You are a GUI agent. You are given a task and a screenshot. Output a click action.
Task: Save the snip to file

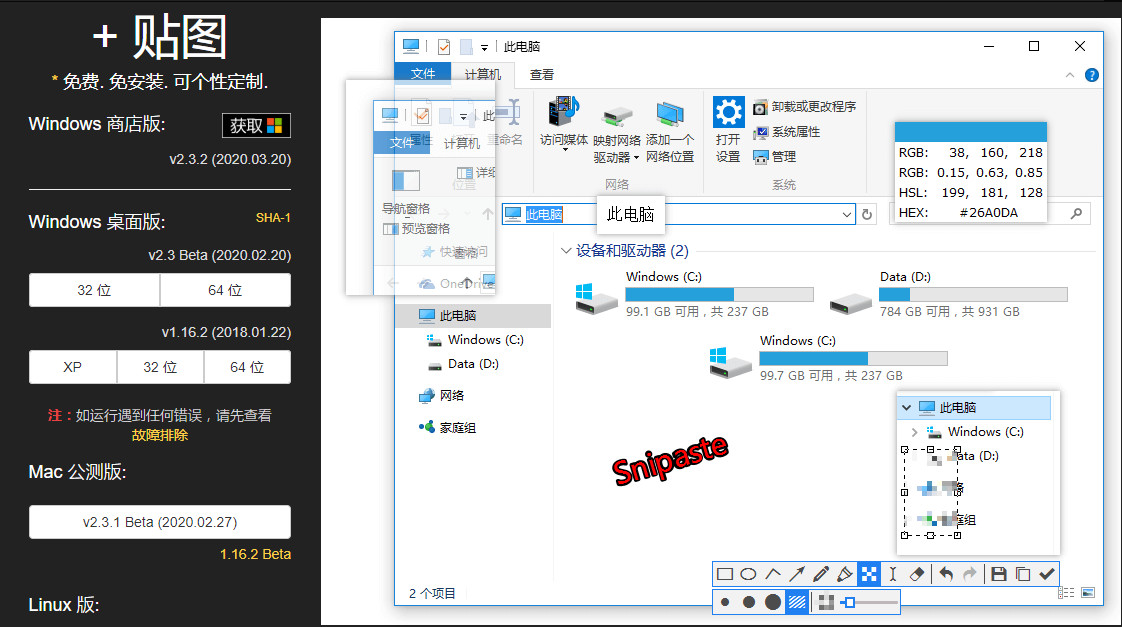coord(999,574)
